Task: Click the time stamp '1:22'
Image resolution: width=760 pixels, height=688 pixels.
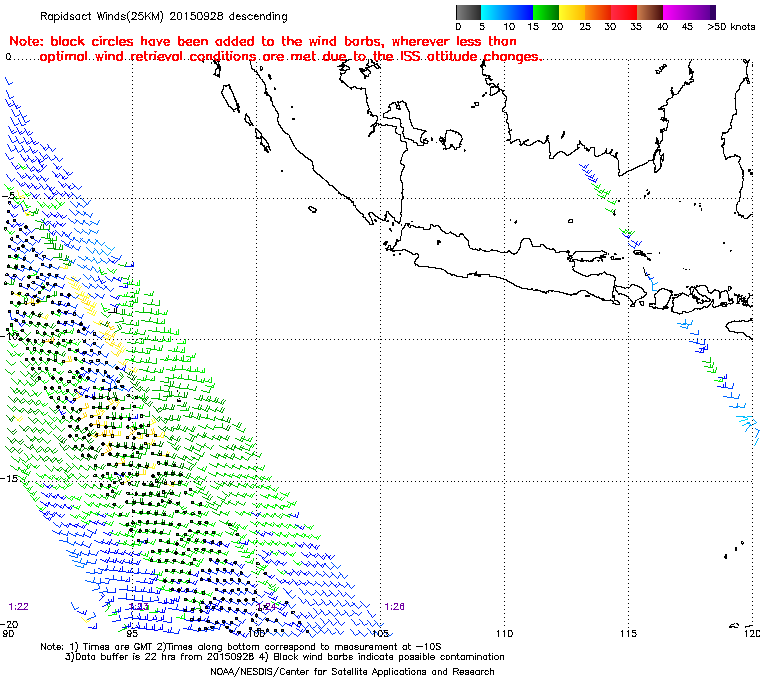Action: coord(18,607)
